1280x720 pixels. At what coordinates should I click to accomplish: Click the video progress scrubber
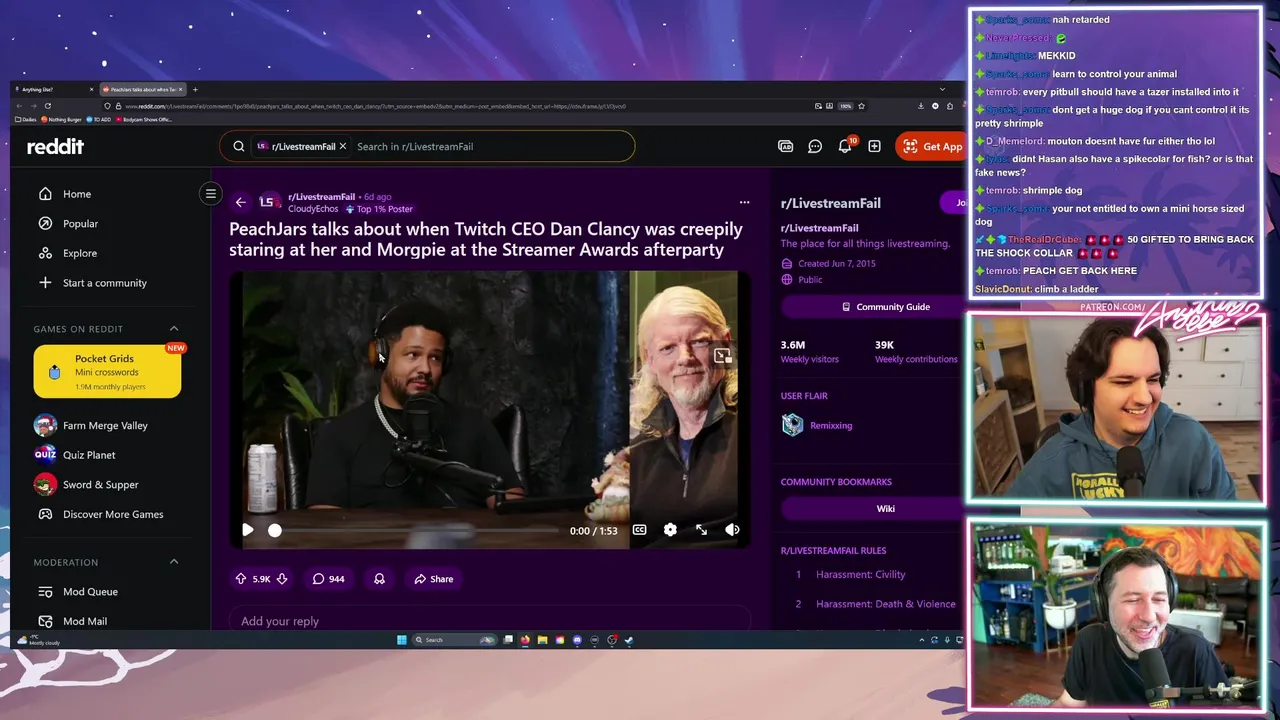point(275,530)
